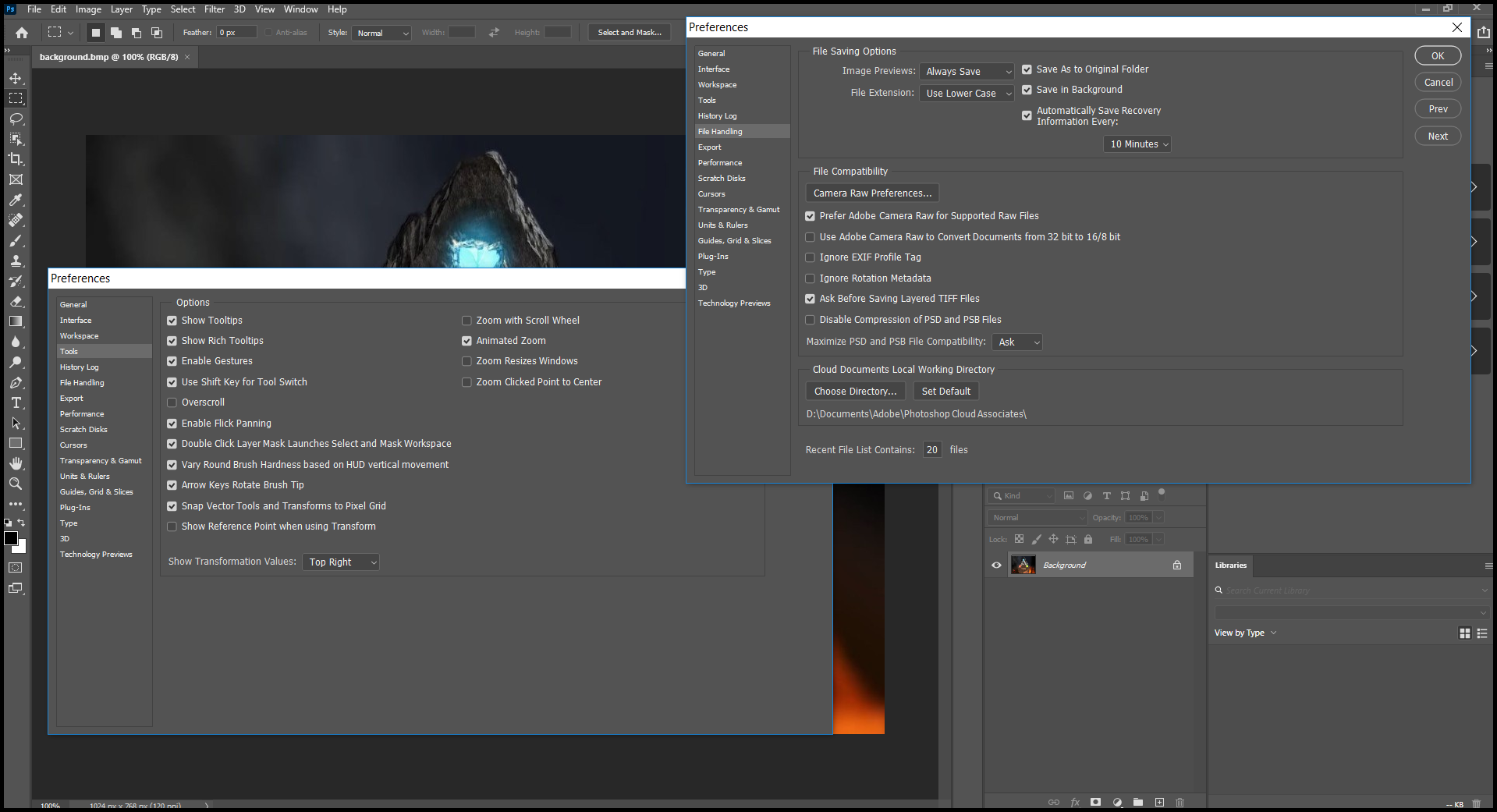Open the Filter menu
Image resolution: width=1497 pixels, height=812 pixels.
215,9
